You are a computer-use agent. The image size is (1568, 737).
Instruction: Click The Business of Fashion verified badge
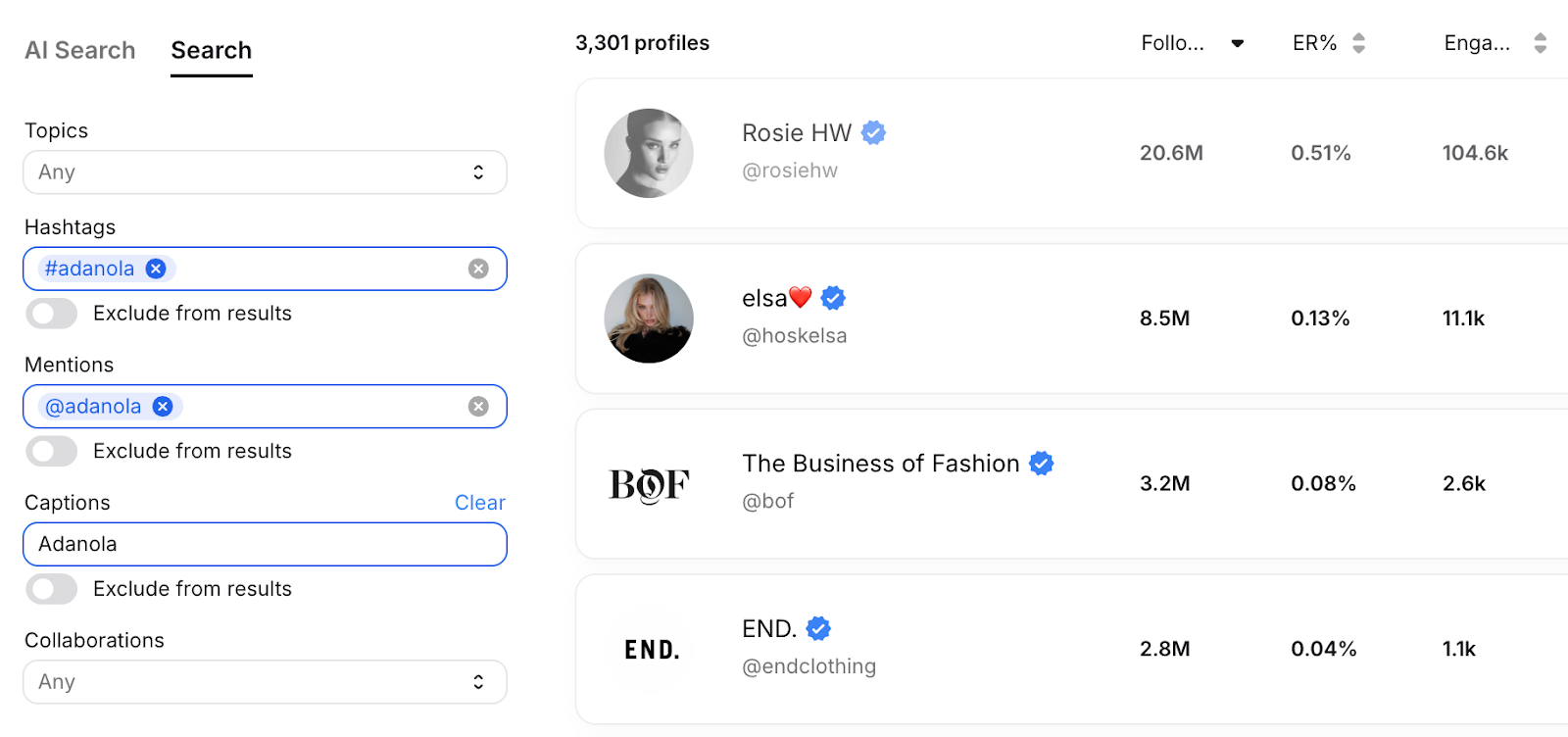[x=1042, y=464]
